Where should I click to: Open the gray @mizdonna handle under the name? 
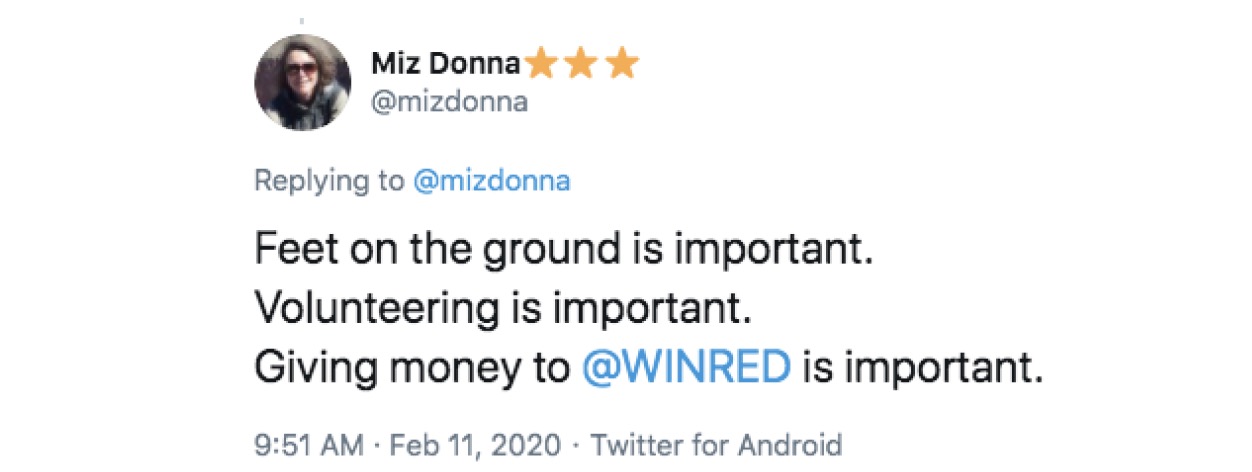click(x=450, y=104)
